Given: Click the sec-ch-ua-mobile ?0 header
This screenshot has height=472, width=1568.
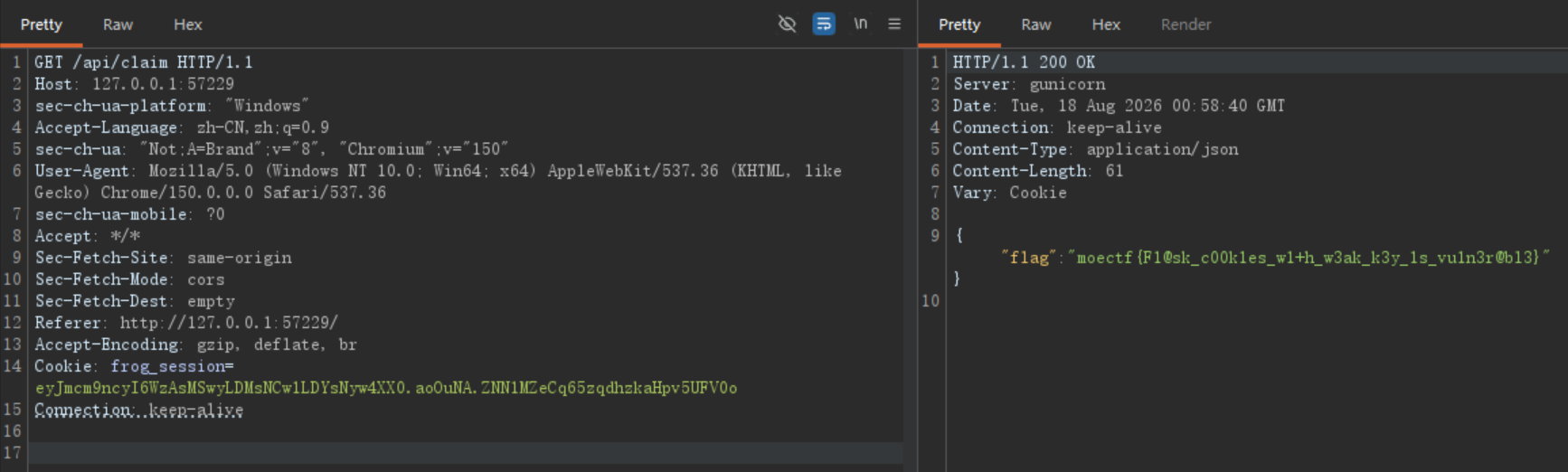Looking at the screenshot, I should point(129,214).
